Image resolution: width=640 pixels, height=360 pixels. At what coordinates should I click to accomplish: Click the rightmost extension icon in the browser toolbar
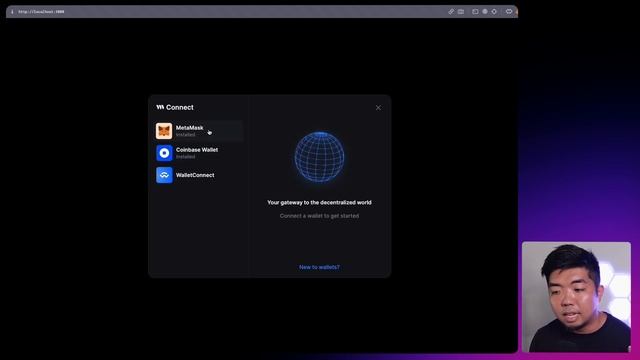click(x=509, y=12)
